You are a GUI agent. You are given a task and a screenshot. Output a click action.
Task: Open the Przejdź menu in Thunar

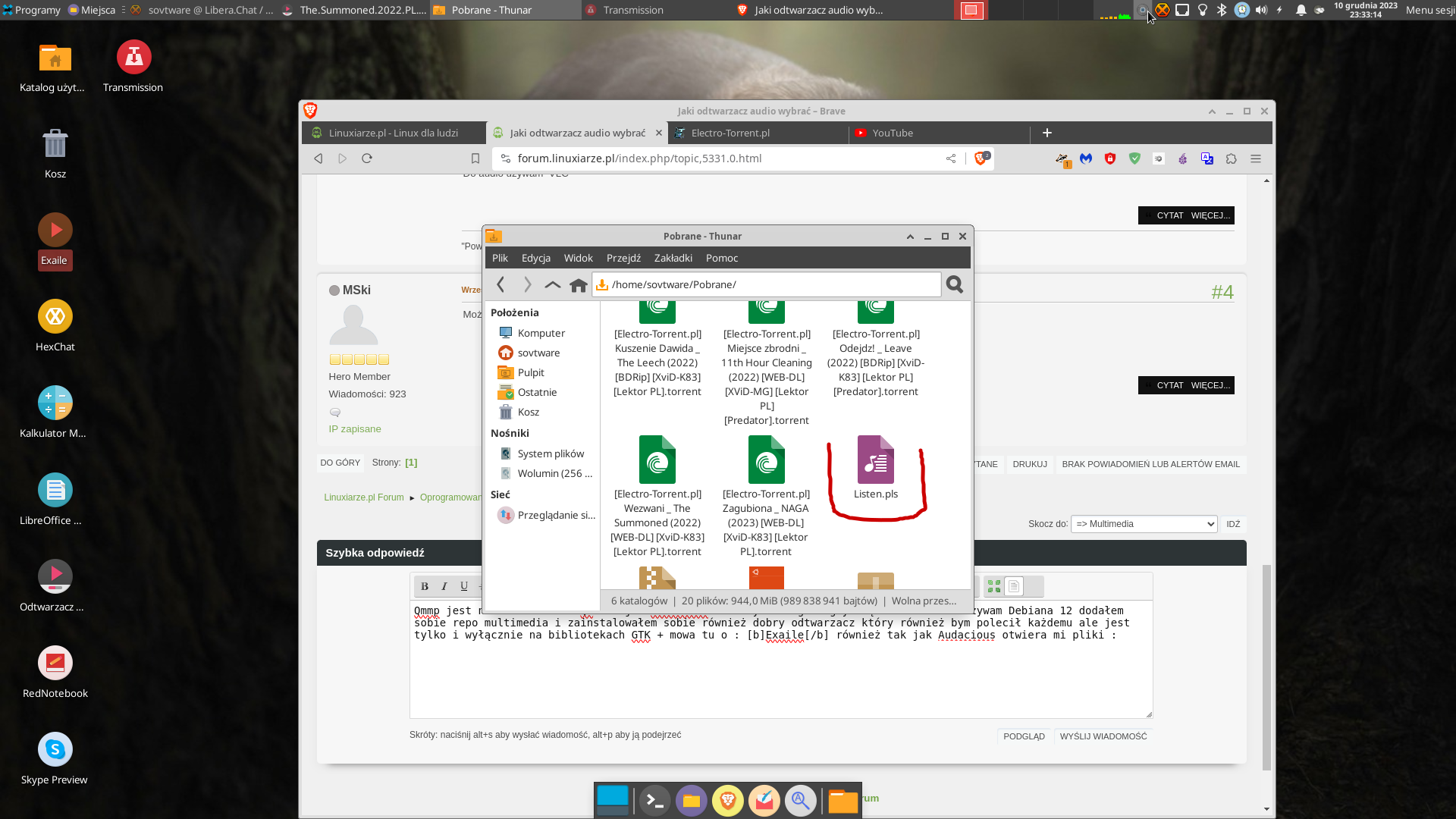[x=623, y=258]
